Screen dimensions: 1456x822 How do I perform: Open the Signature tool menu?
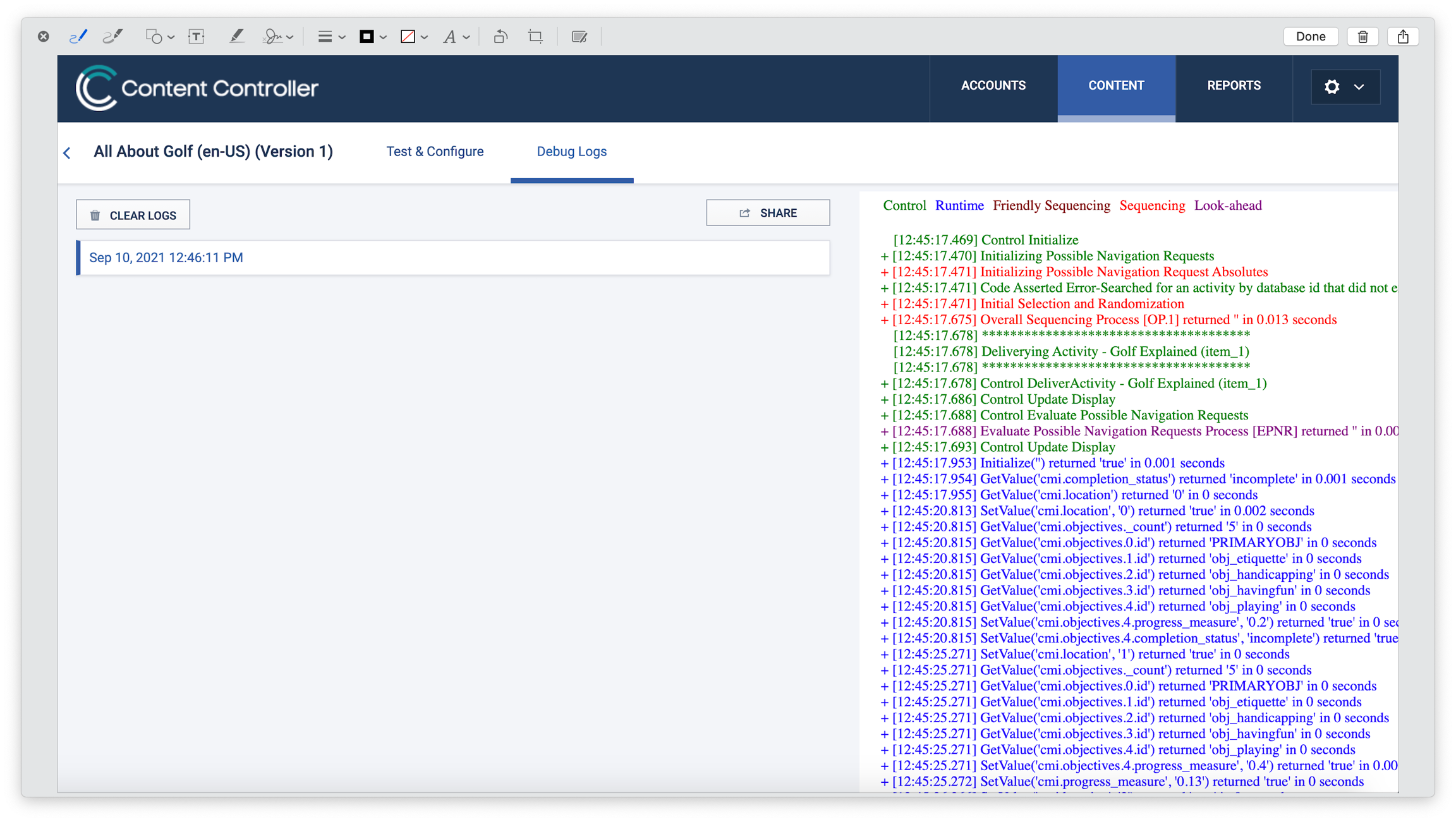(x=278, y=37)
